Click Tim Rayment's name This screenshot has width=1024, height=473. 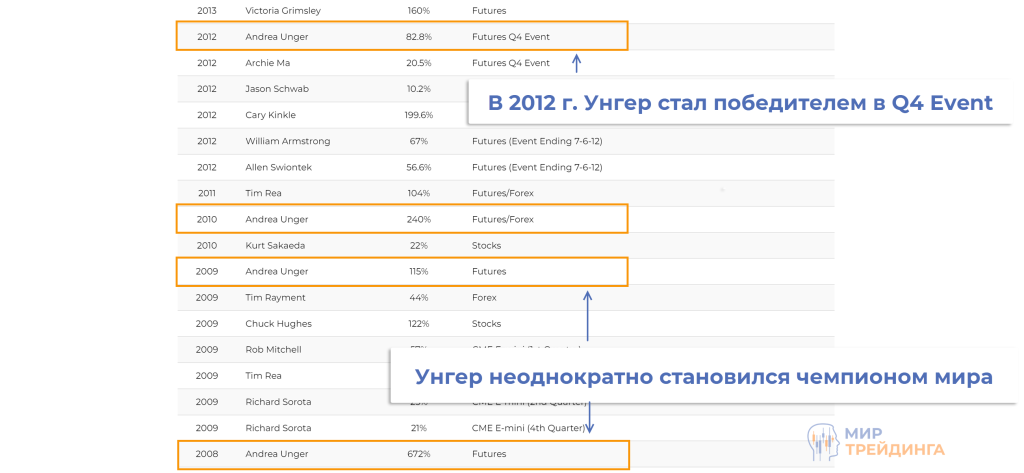tap(275, 297)
